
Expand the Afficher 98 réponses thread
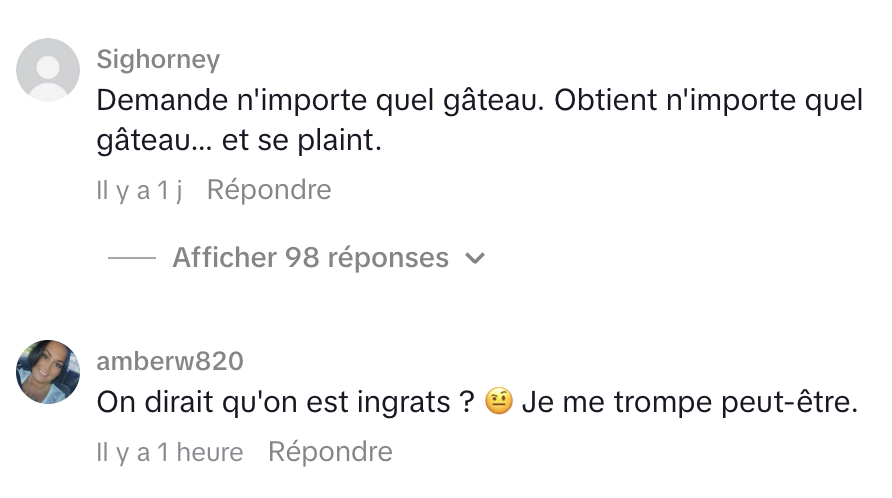[x=310, y=258]
